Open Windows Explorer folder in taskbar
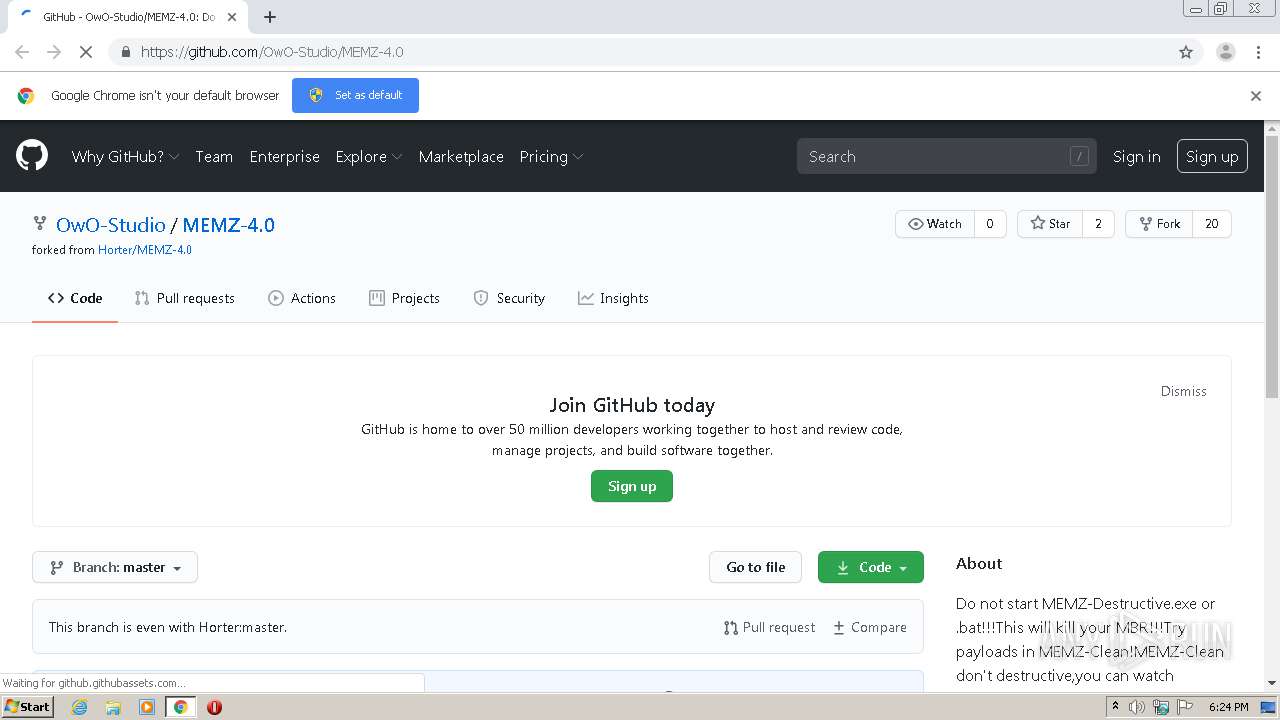1280x720 pixels. 113,707
